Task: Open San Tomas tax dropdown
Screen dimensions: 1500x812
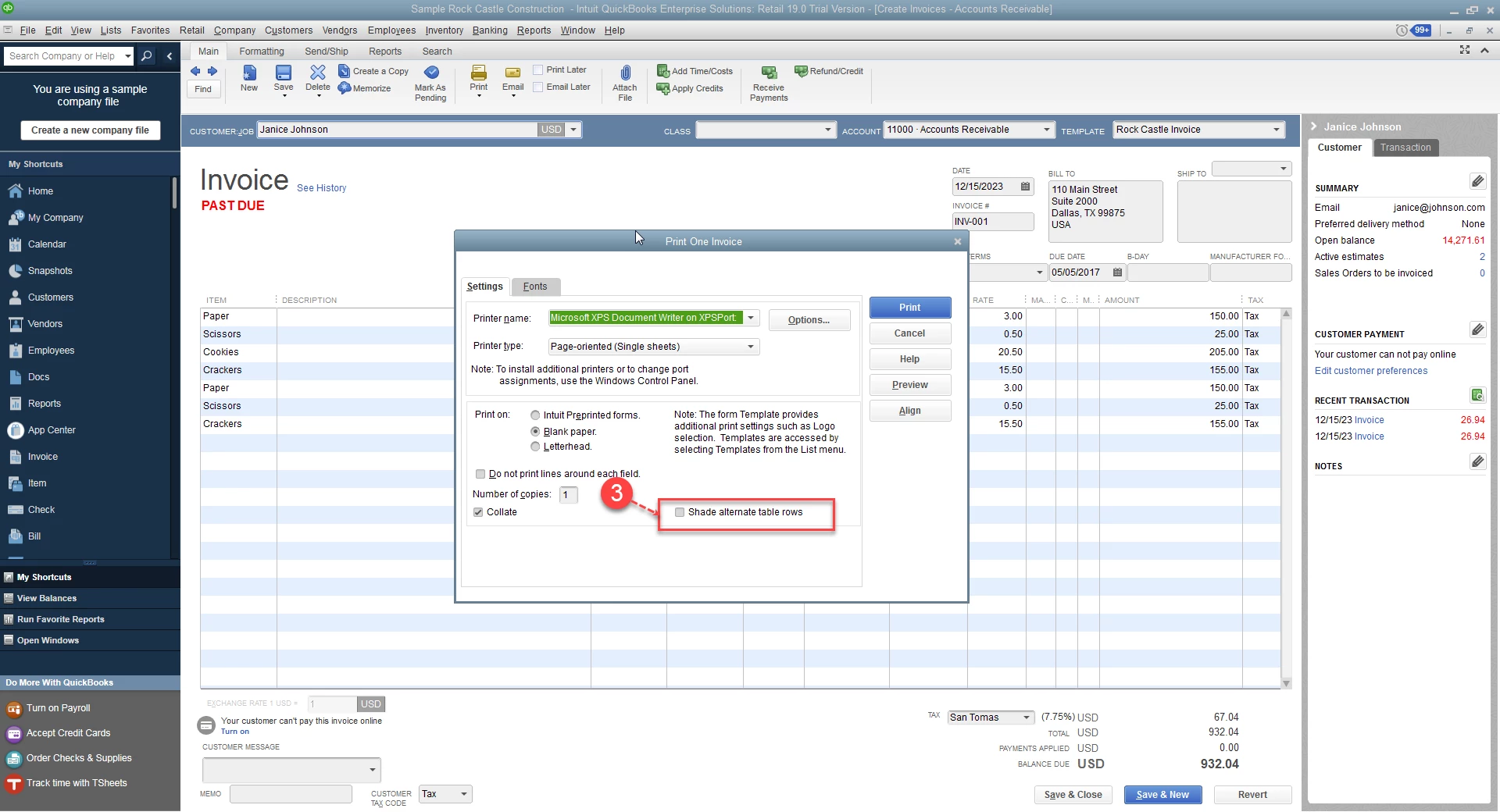Action: (1027, 718)
